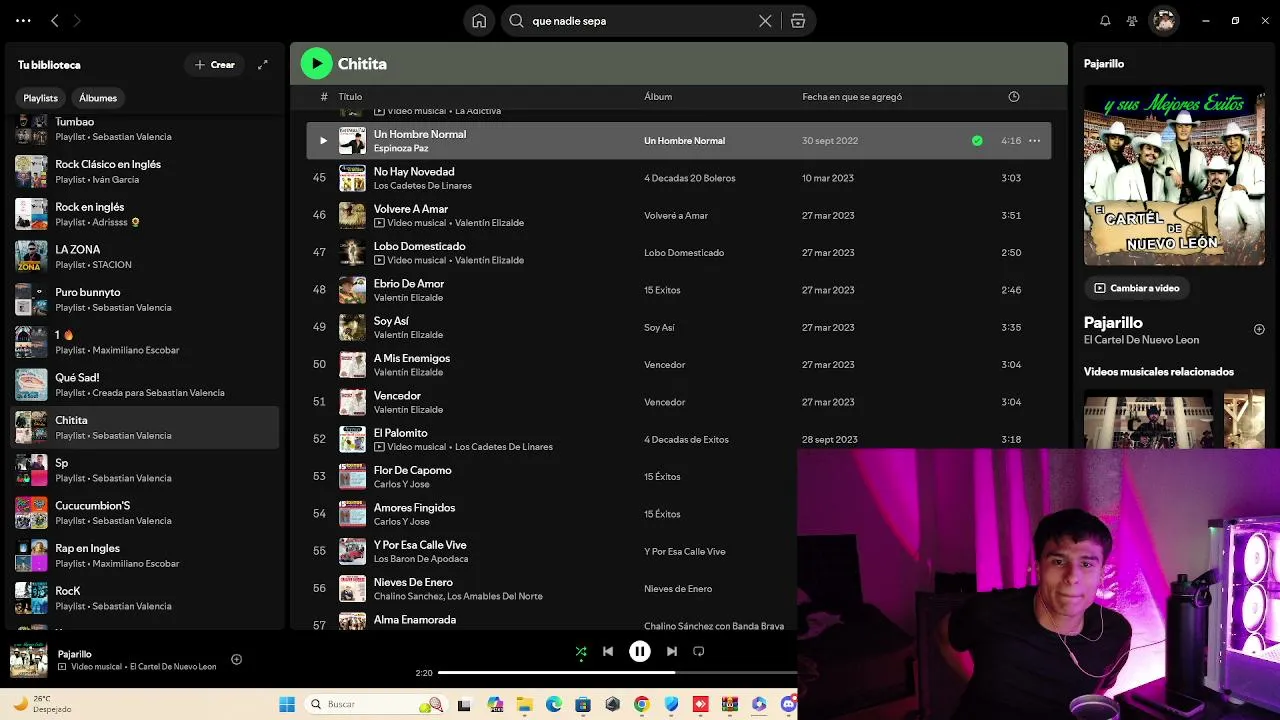This screenshot has width=1280, height=720.
Task: Open the weather widget showing 26°C
Action: click(x=40, y=704)
